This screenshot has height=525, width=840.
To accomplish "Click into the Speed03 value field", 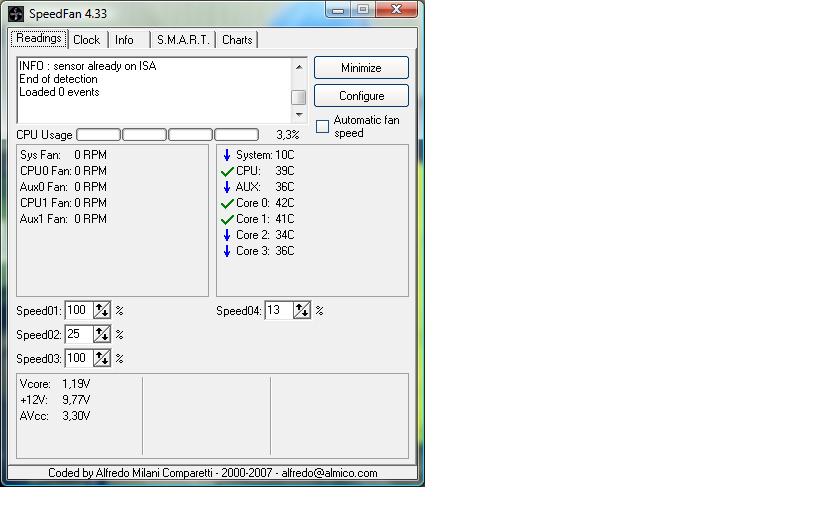I will point(79,358).
